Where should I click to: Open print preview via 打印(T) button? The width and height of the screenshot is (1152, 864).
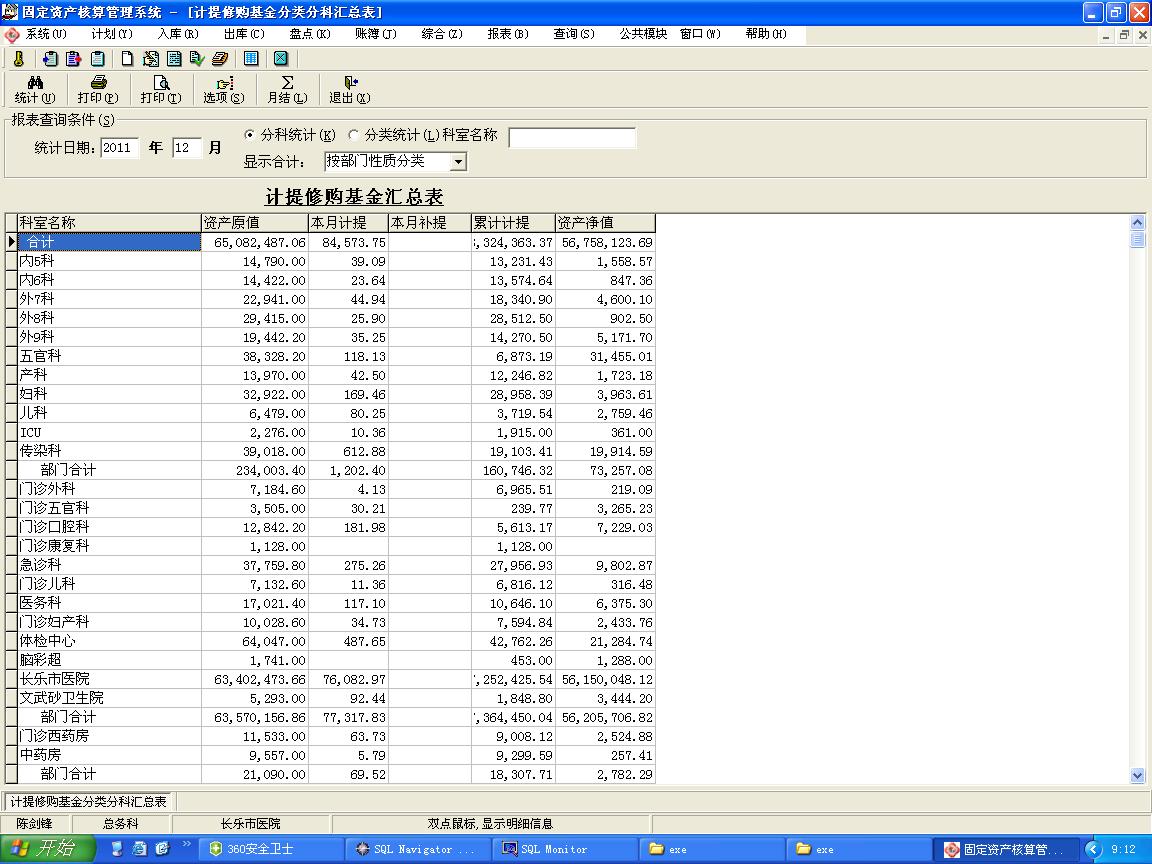(161, 90)
